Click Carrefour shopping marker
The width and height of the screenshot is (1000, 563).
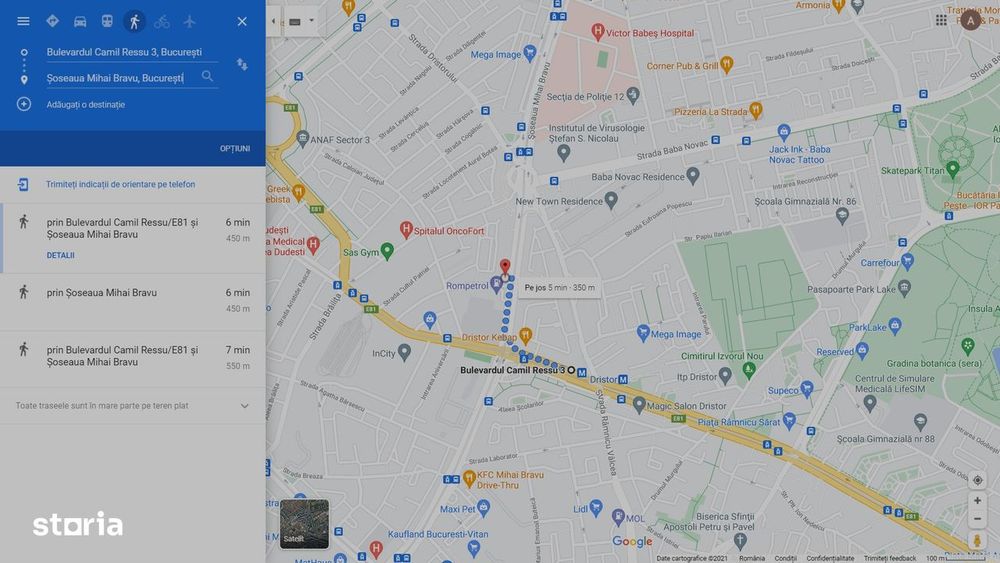pos(908,260)
